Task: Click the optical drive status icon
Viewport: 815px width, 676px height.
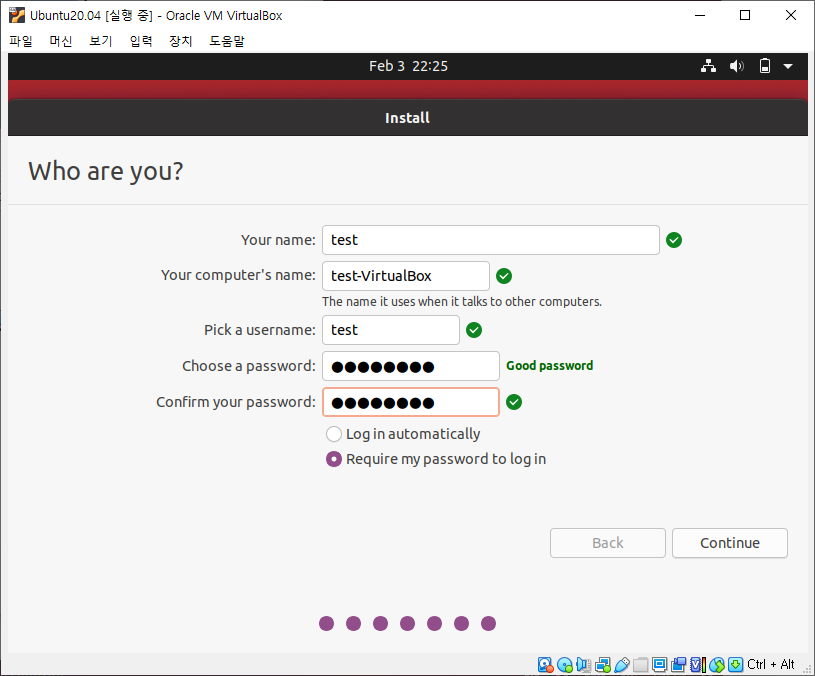Action: [565, 665]
